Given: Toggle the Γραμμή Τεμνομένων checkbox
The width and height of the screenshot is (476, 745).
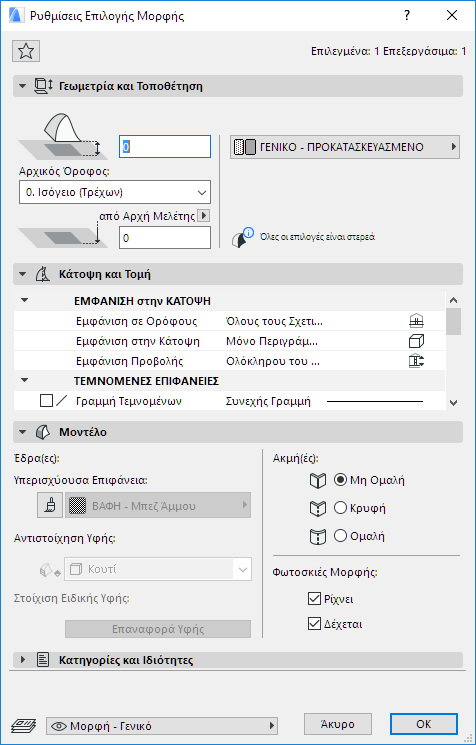Looking at the screenshot, I should point(46,401).
